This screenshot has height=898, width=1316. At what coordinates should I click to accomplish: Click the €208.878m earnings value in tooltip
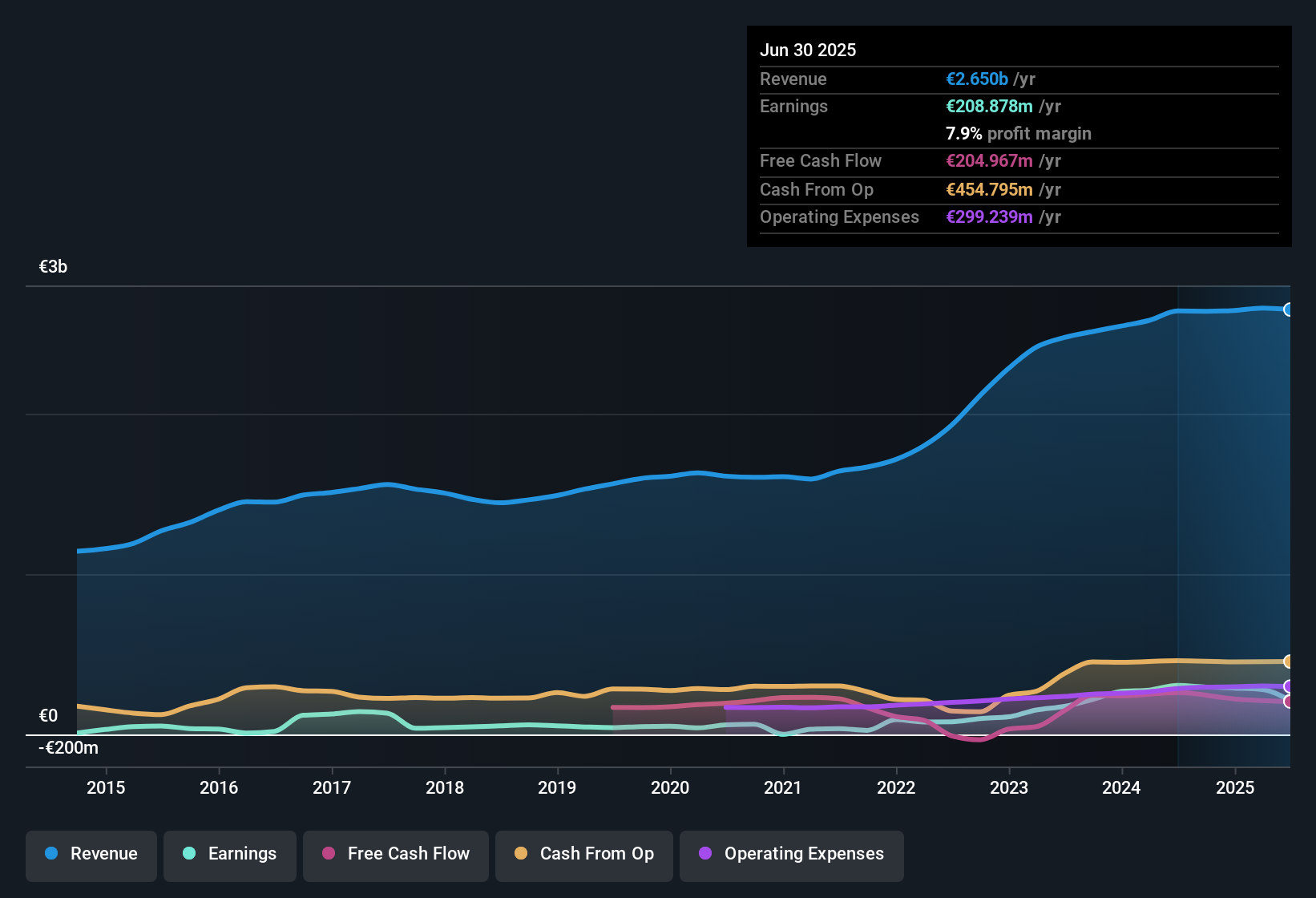pyautogui.click(x=989, y=107)
